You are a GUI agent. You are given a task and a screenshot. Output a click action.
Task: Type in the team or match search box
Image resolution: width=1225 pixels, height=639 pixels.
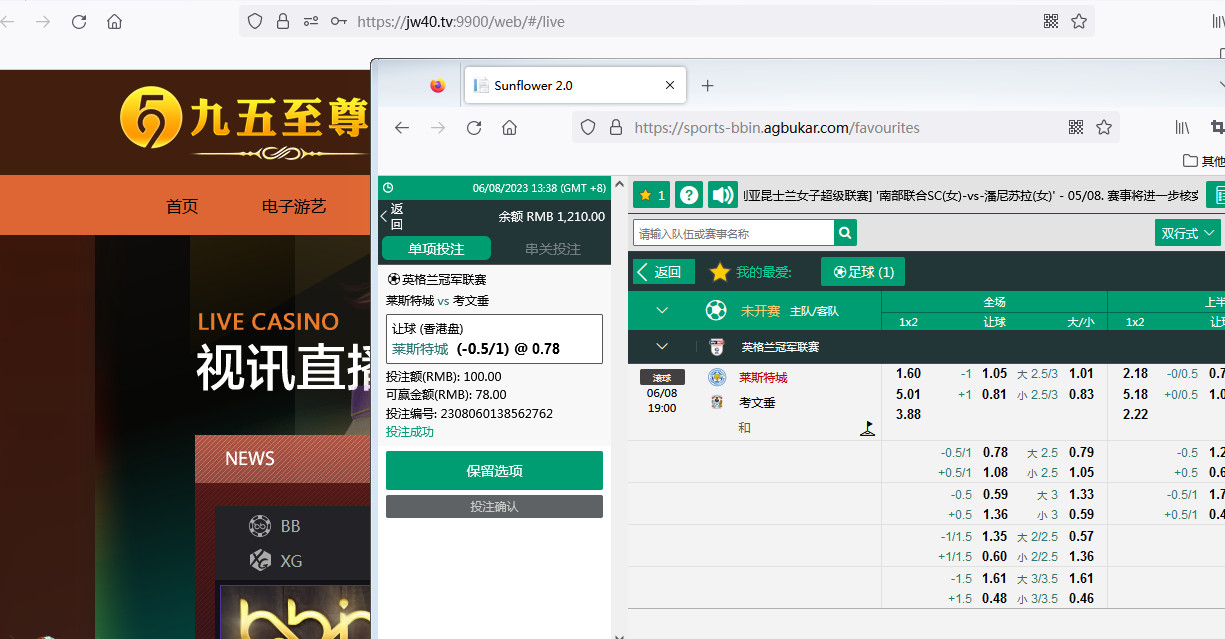(734, 233)
